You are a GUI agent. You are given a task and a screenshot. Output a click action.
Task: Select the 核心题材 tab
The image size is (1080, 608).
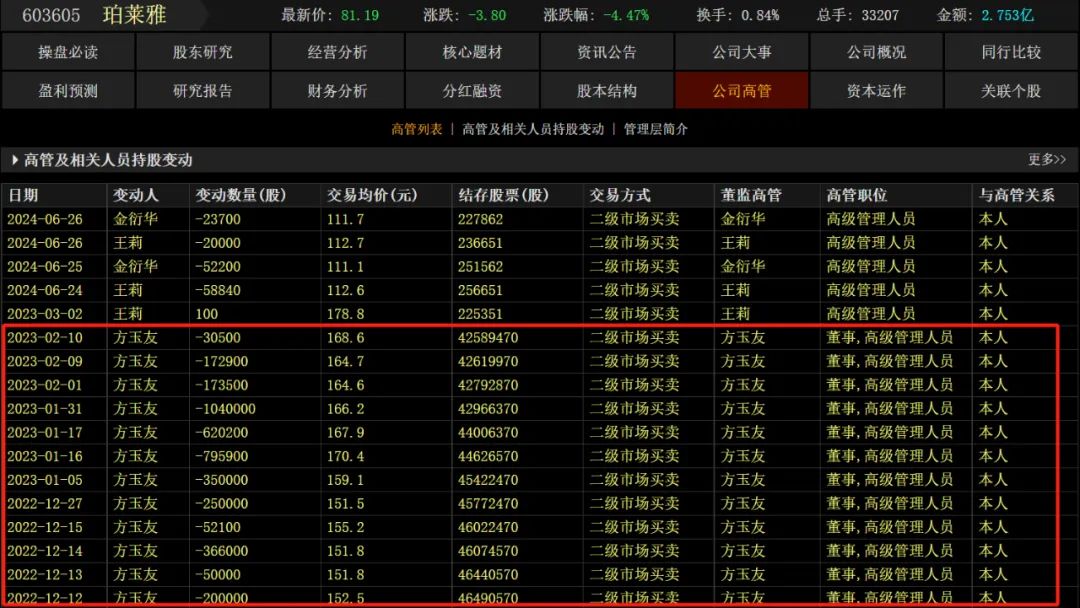(472, 52)
